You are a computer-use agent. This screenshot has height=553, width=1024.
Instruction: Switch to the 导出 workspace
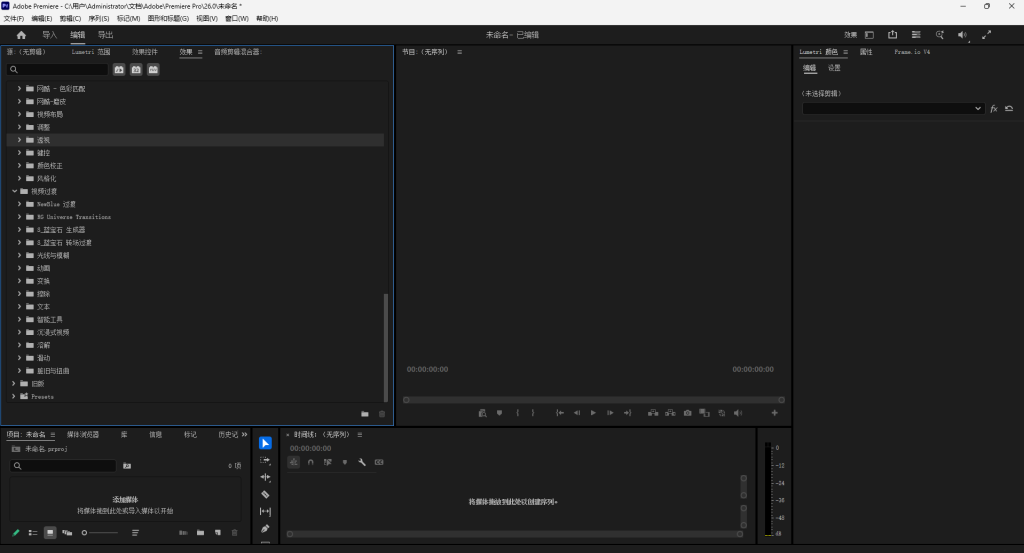tap(105, 35)
